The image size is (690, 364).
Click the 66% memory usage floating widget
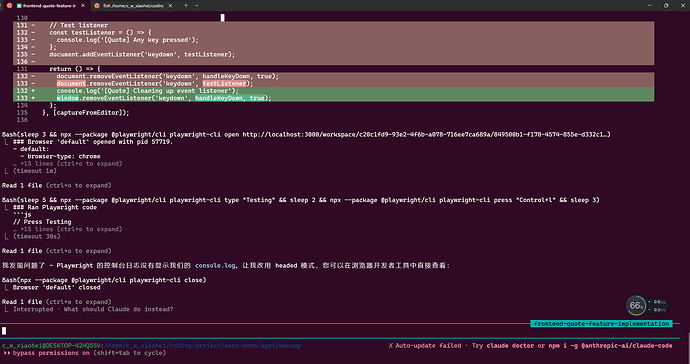point(636,305)
